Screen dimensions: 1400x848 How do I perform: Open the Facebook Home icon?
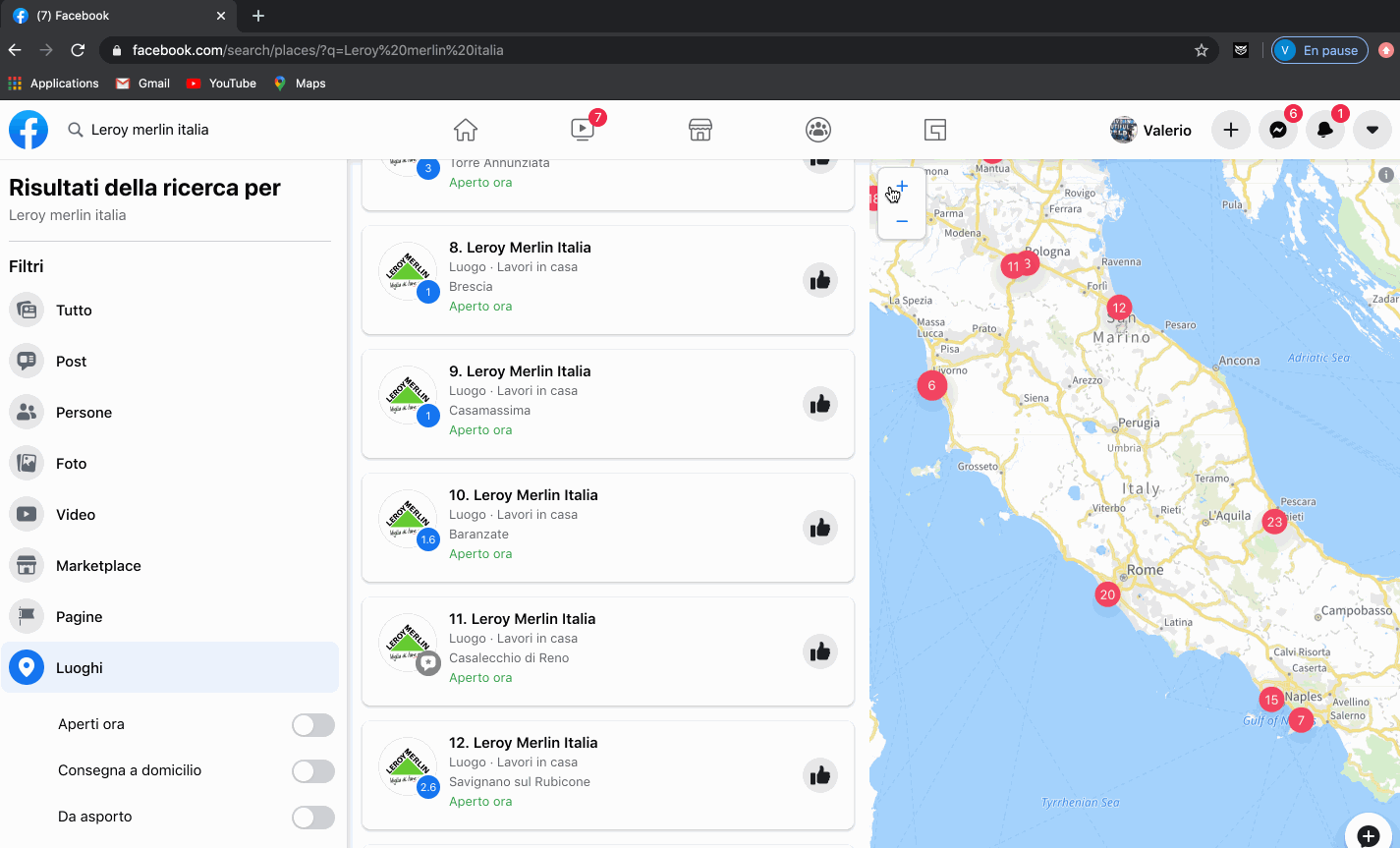pos(466,130)
